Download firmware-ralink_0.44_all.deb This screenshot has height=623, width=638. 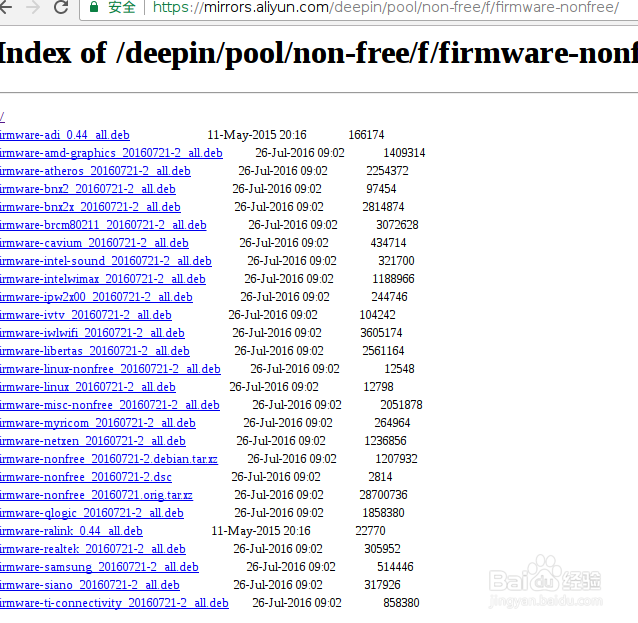[x=71, y=531]
